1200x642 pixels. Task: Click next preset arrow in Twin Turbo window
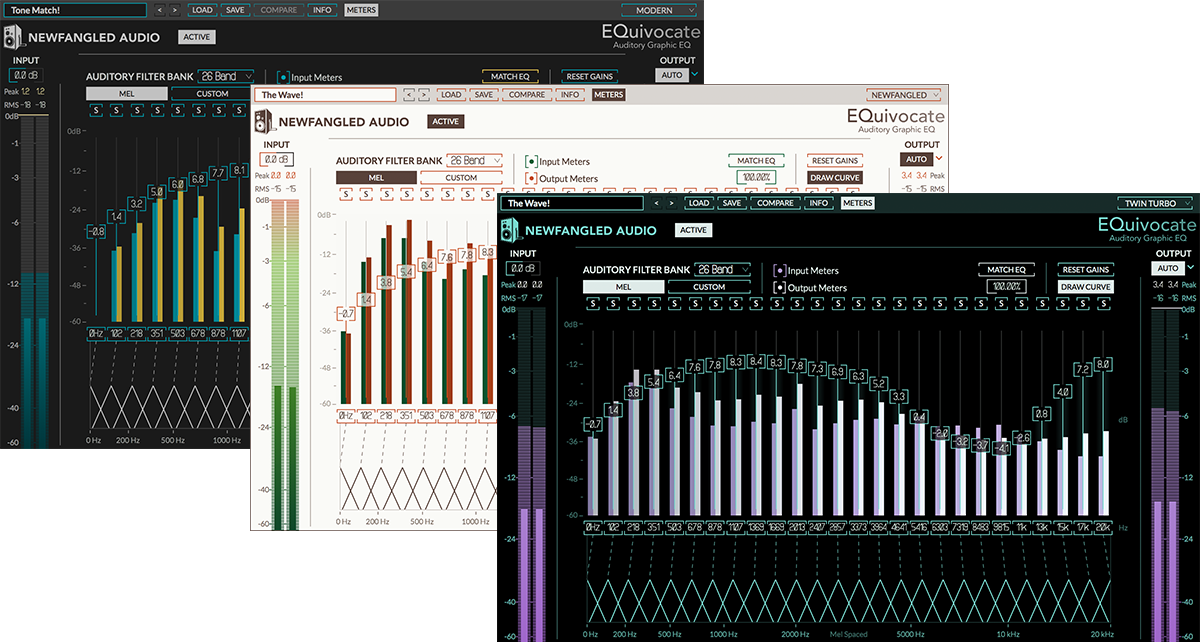pyautogui.click(x=673, y=203)
